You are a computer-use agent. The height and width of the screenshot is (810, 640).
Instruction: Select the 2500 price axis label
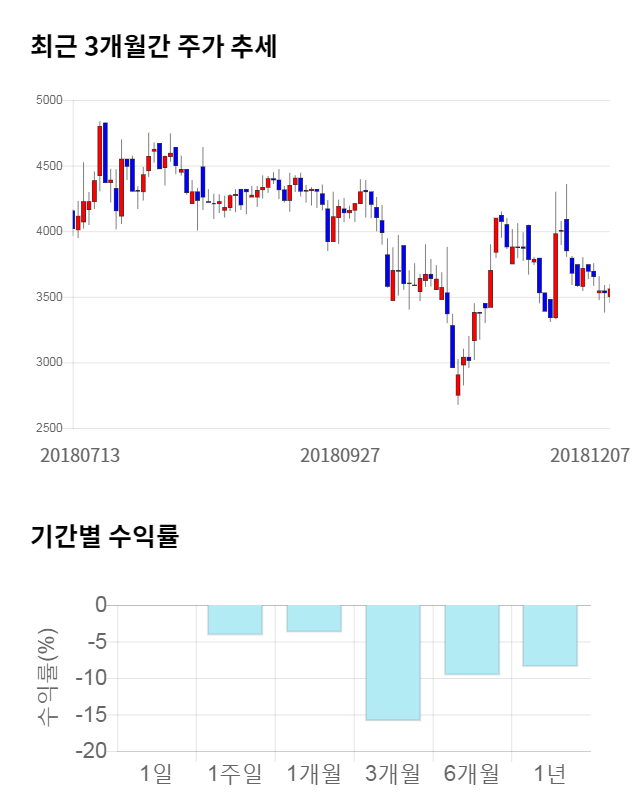click(48, 428)
